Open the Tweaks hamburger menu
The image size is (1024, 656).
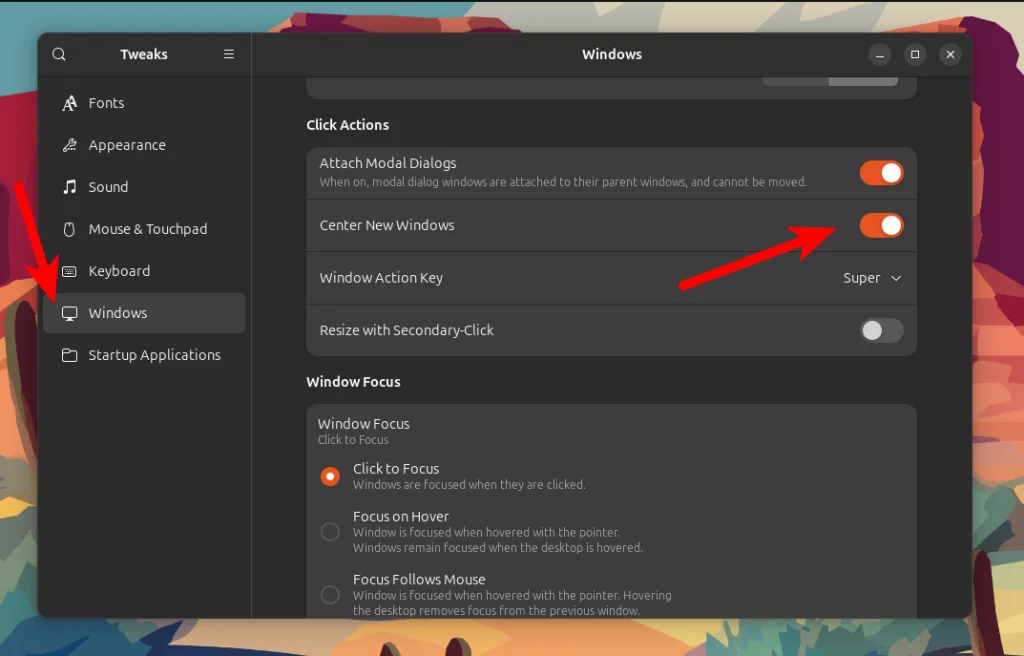[228, 54]
